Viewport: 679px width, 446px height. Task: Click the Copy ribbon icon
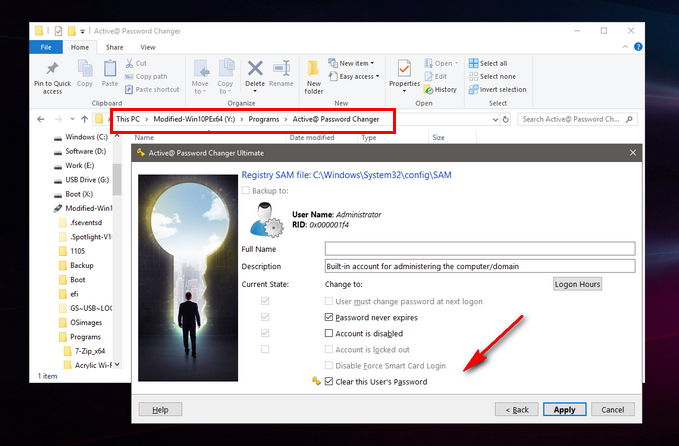point(85,68)
